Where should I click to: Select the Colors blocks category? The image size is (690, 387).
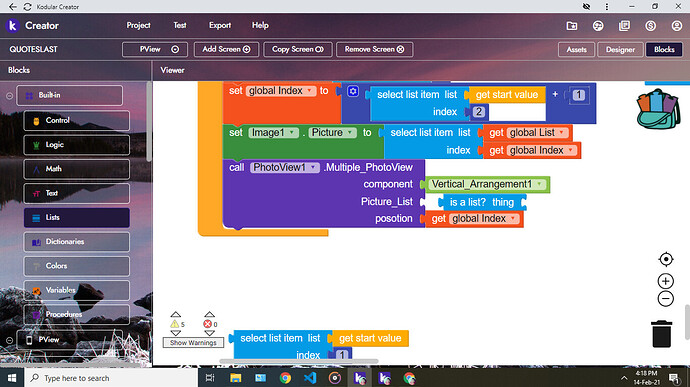click(77, 266)
